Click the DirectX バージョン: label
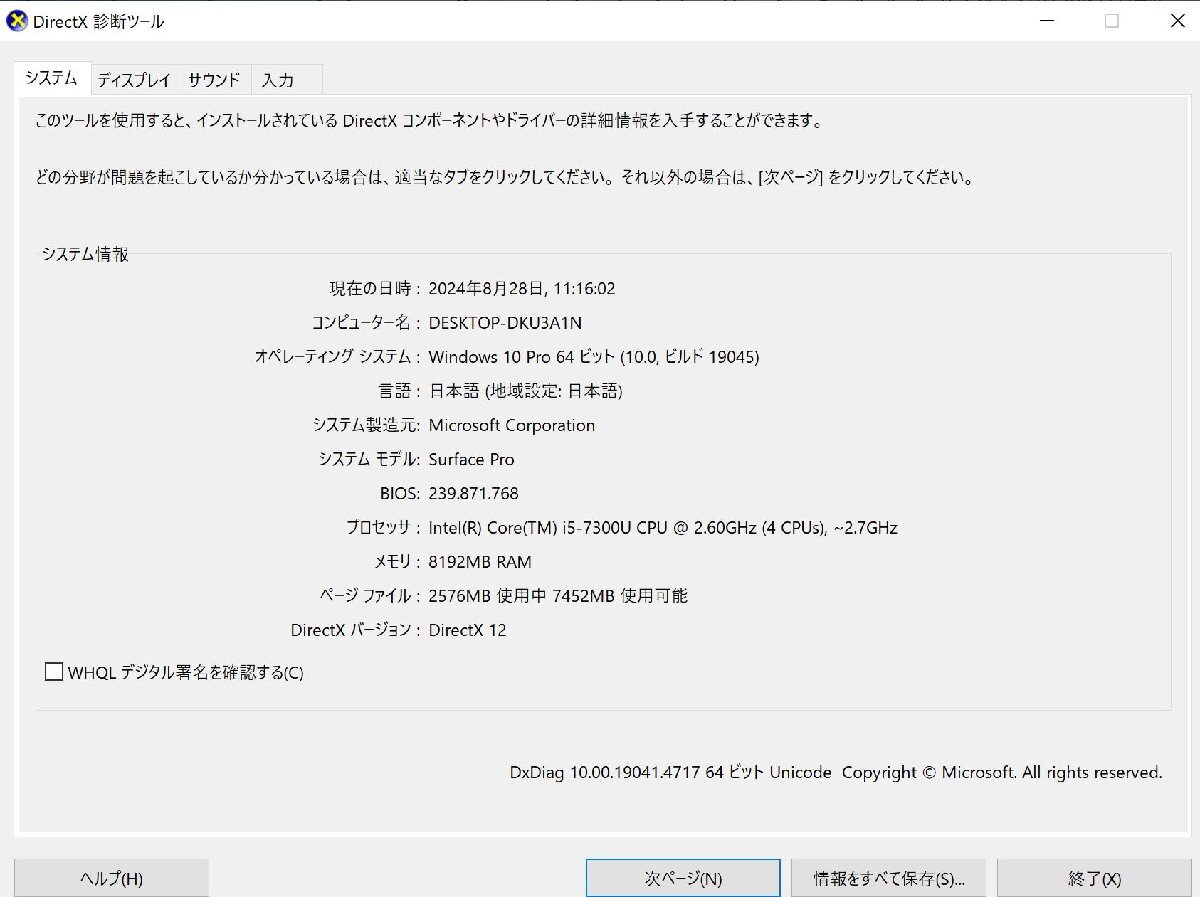 (x=356, y=630)
